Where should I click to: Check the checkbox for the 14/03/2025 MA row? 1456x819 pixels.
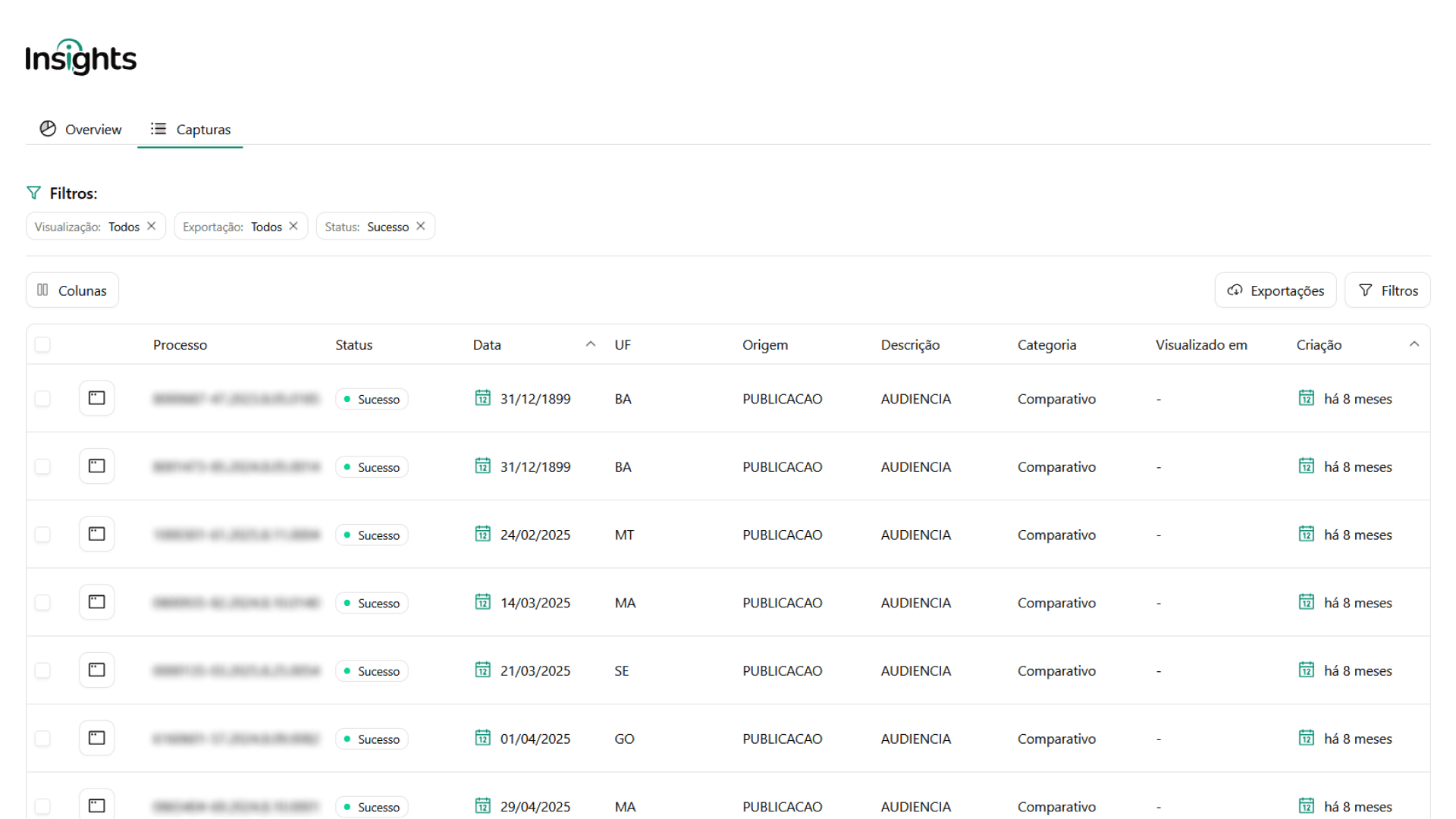(42, 602)
